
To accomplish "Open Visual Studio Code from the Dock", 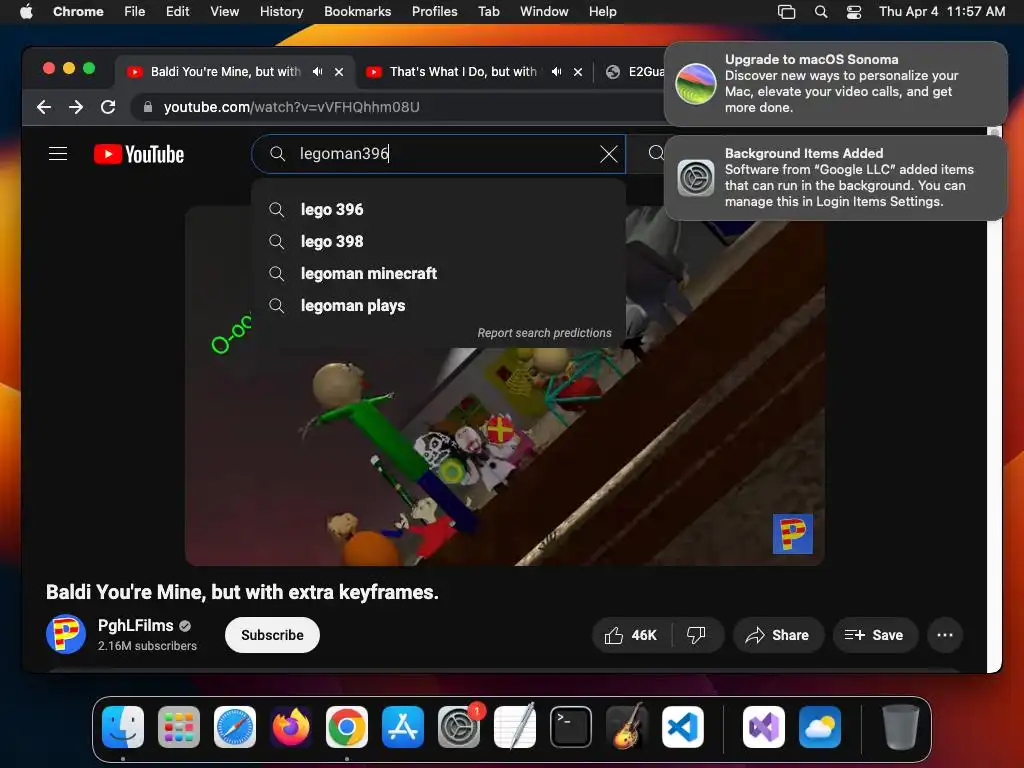I will click(x=683, y=727).
